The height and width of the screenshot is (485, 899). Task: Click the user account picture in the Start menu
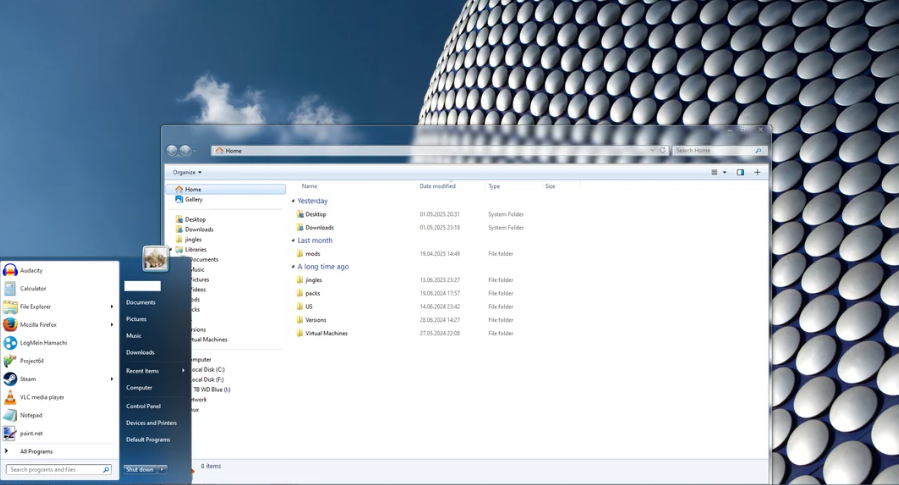[x=155, y=259]
